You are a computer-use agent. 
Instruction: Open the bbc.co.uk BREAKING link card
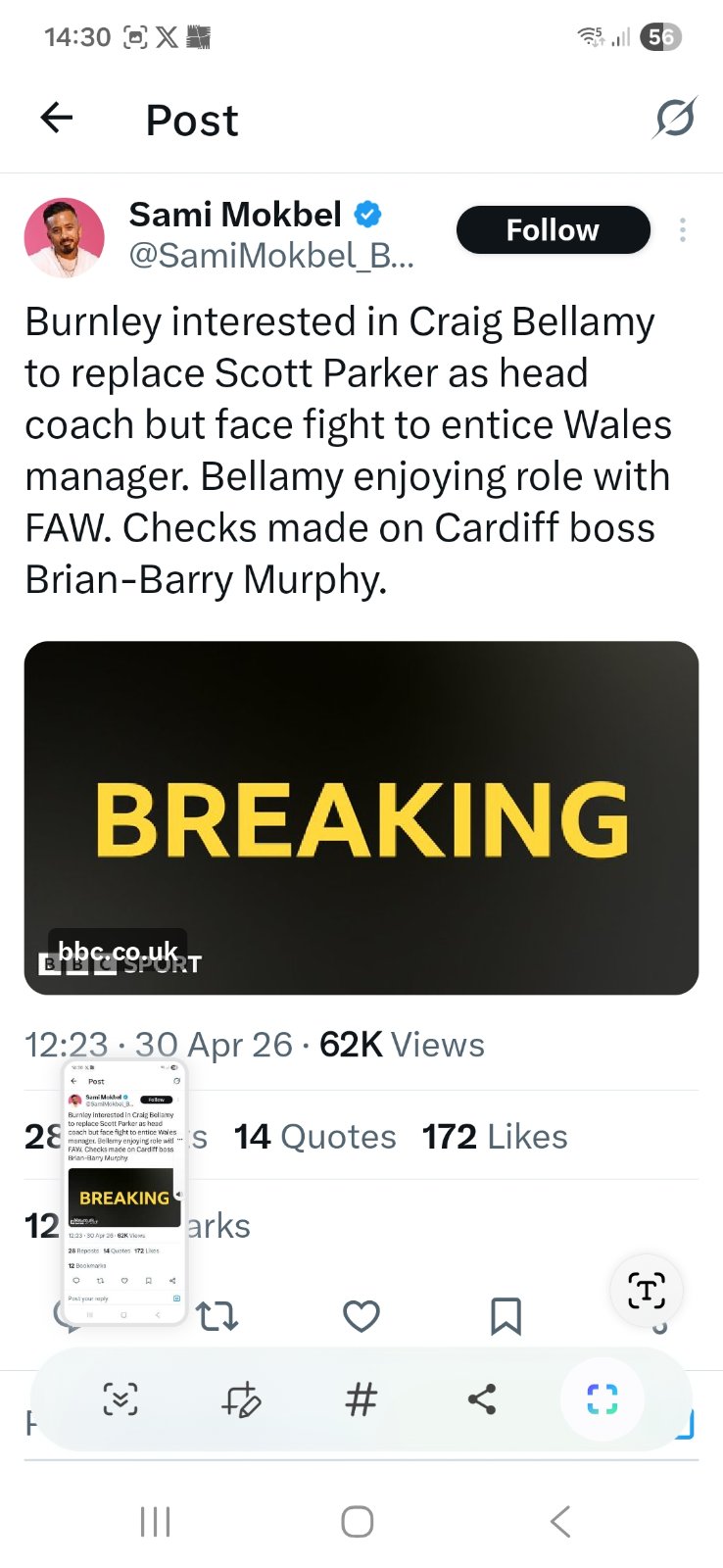click(361, 817)
